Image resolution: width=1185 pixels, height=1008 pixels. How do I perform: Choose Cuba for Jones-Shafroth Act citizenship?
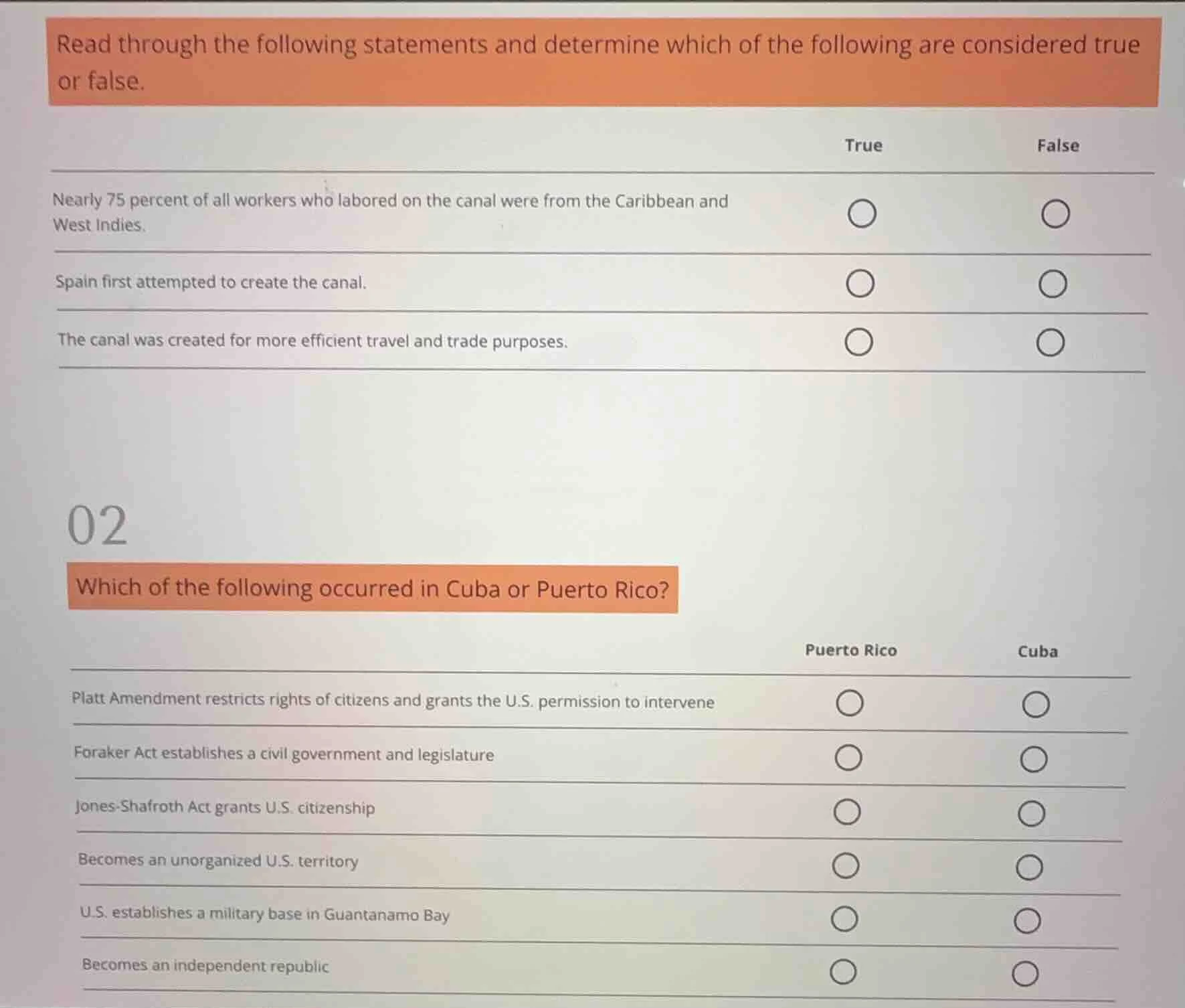click(1032, 814)
